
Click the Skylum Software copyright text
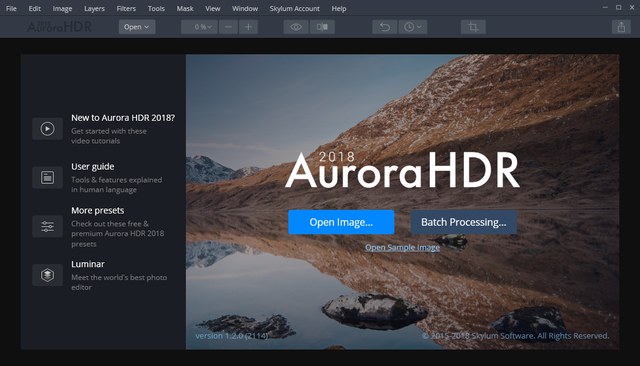tap(516, 336)
